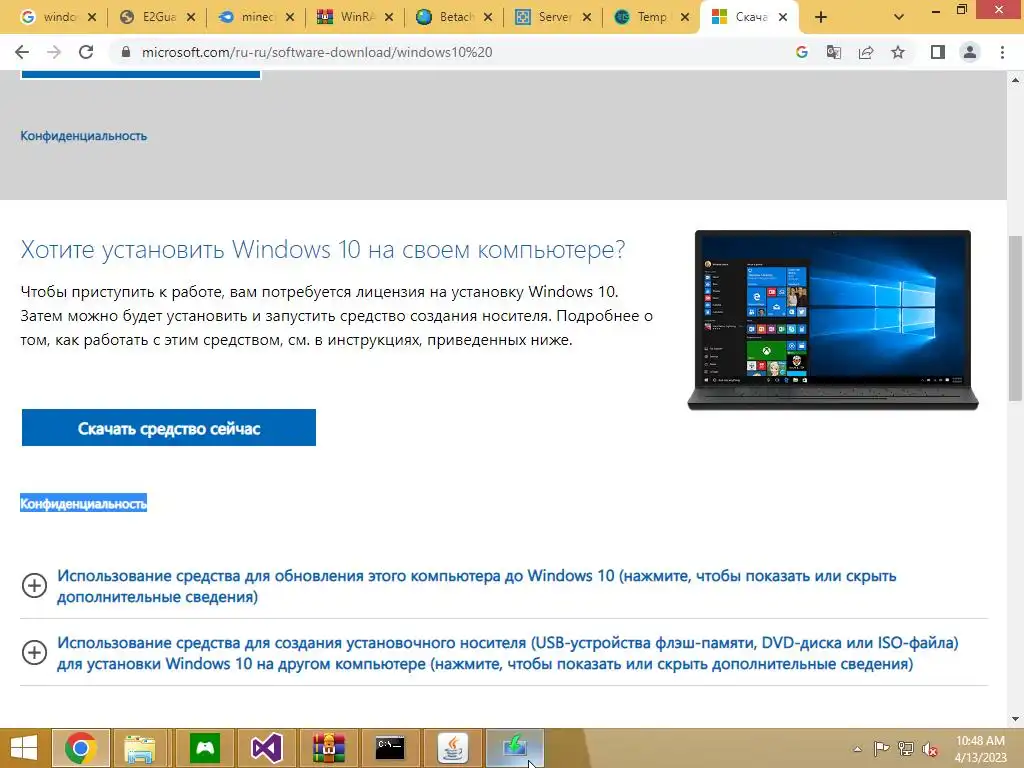
Task: Go back to the previous page
Action: pos(22,52)
